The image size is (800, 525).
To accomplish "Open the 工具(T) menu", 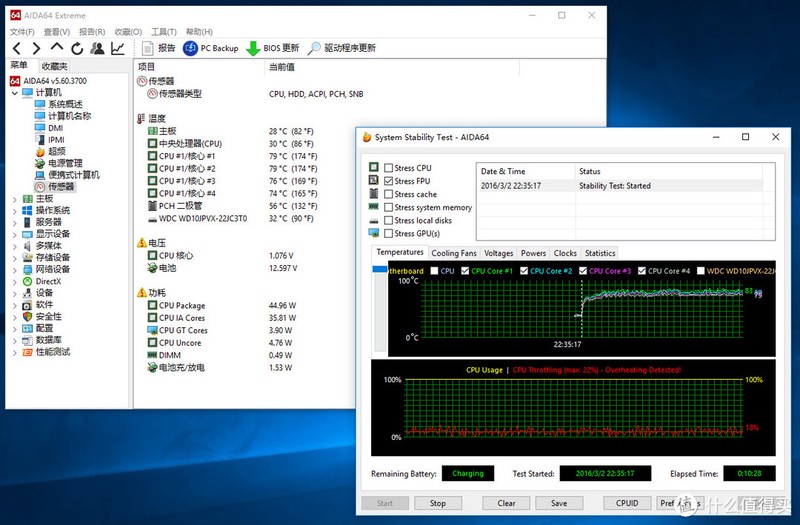I will pyautogui.click(x=164, y=32).
